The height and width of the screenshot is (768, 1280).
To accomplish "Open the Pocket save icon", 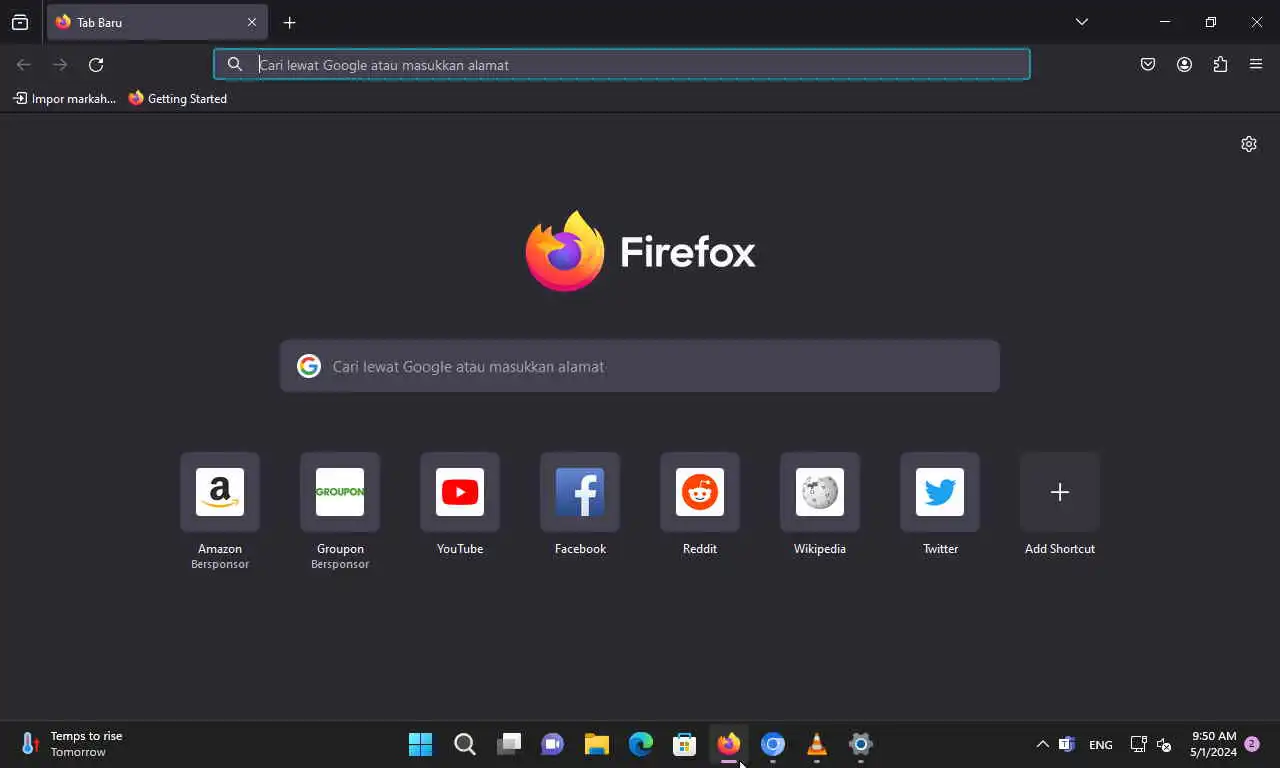I will tap(1148, 65).
